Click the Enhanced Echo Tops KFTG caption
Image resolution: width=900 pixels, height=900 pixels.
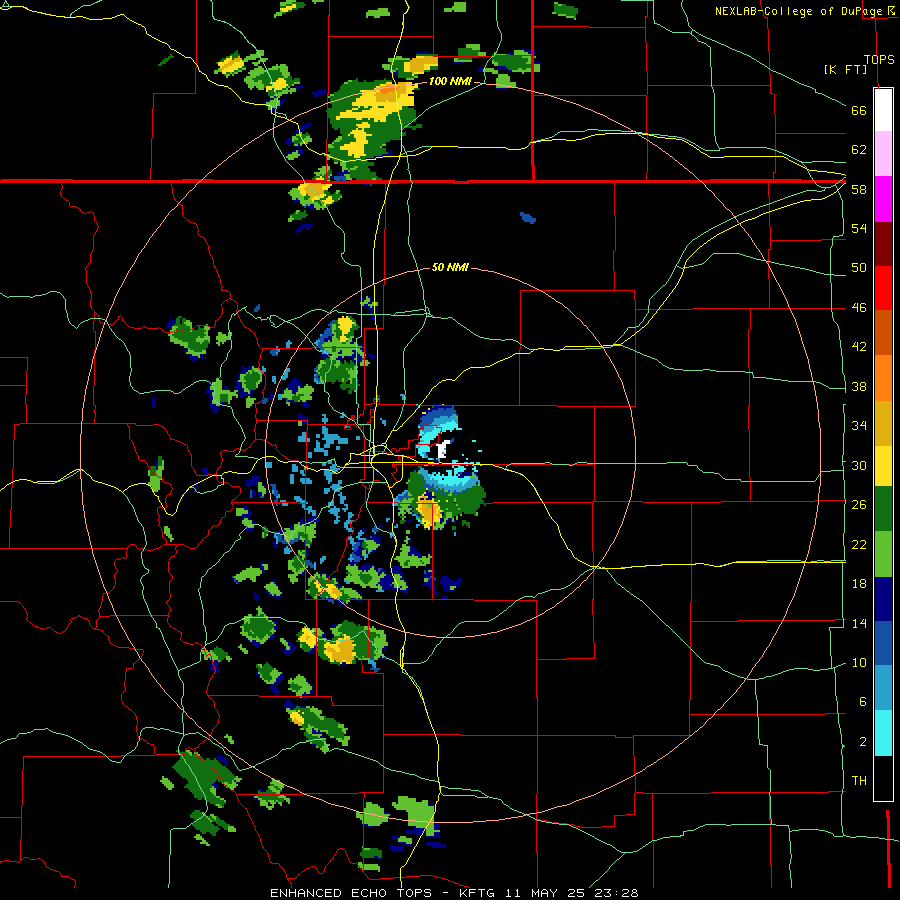tap(454, 893)
